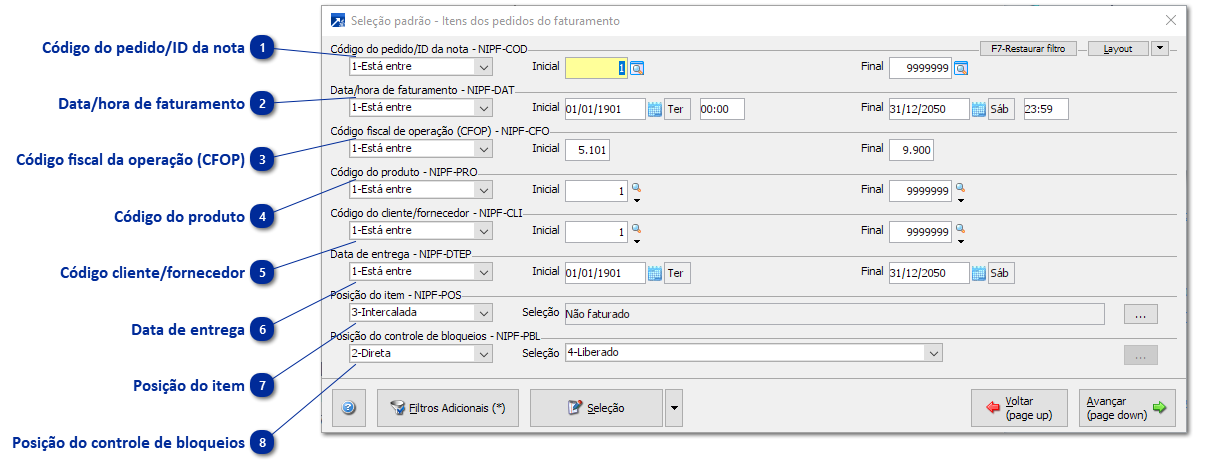Open arrow dropdown next to Seleção button
This screenshot has width=1210, height=469.
coord(674,408)
